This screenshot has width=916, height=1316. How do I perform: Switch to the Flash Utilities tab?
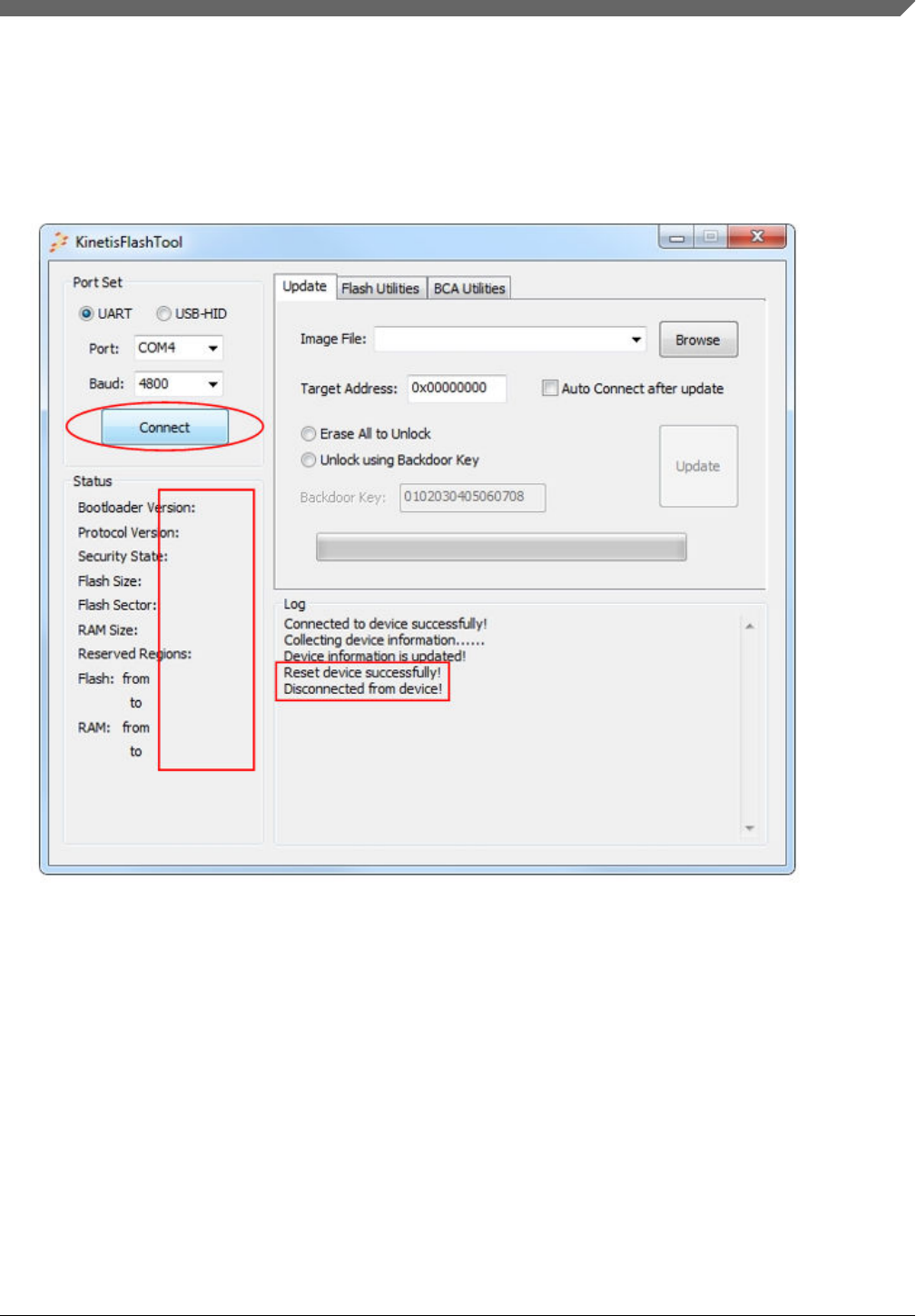coord(380,288)
